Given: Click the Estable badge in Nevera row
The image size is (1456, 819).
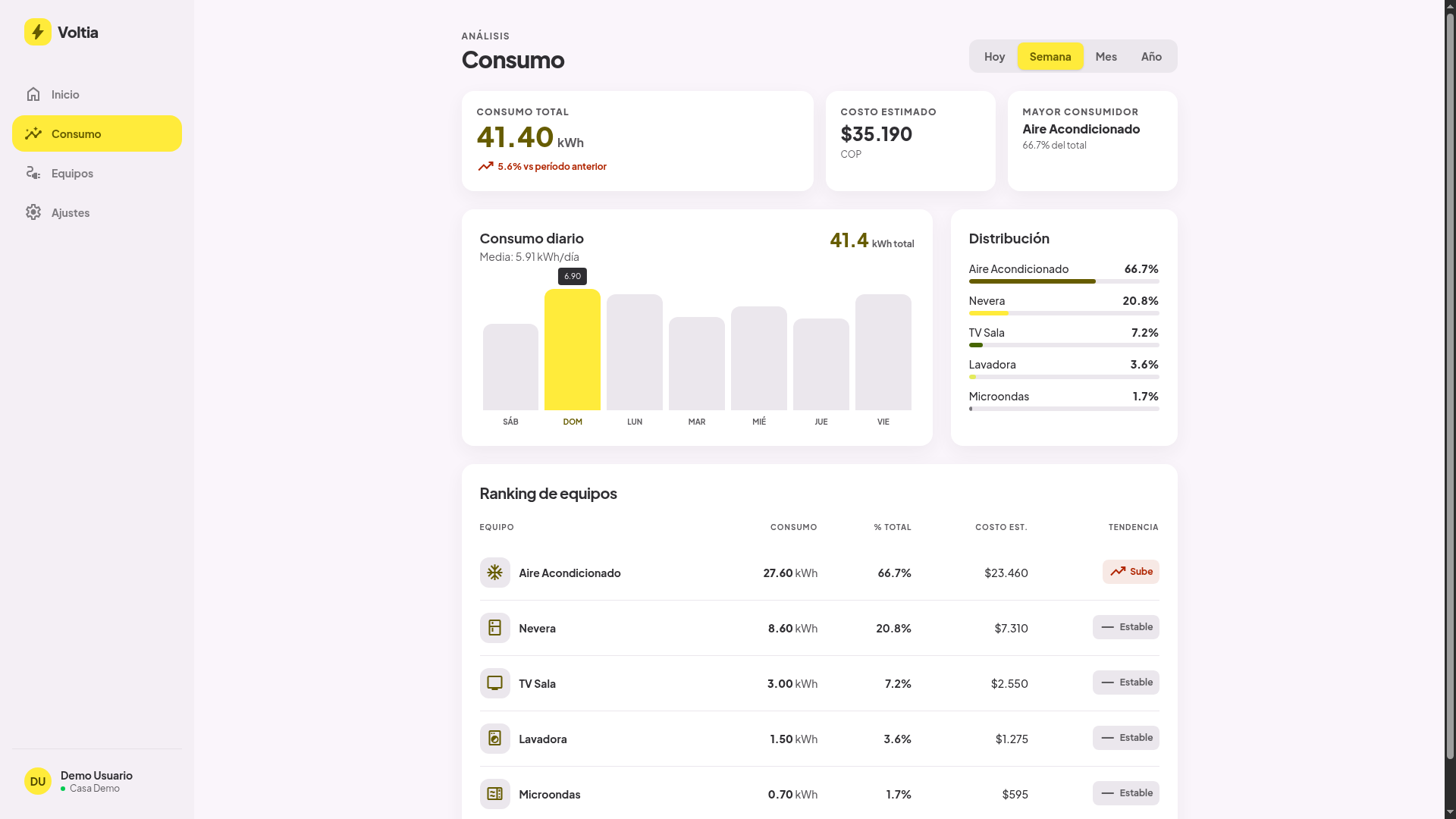Looking at the screenshot, I should (1125, 627).
